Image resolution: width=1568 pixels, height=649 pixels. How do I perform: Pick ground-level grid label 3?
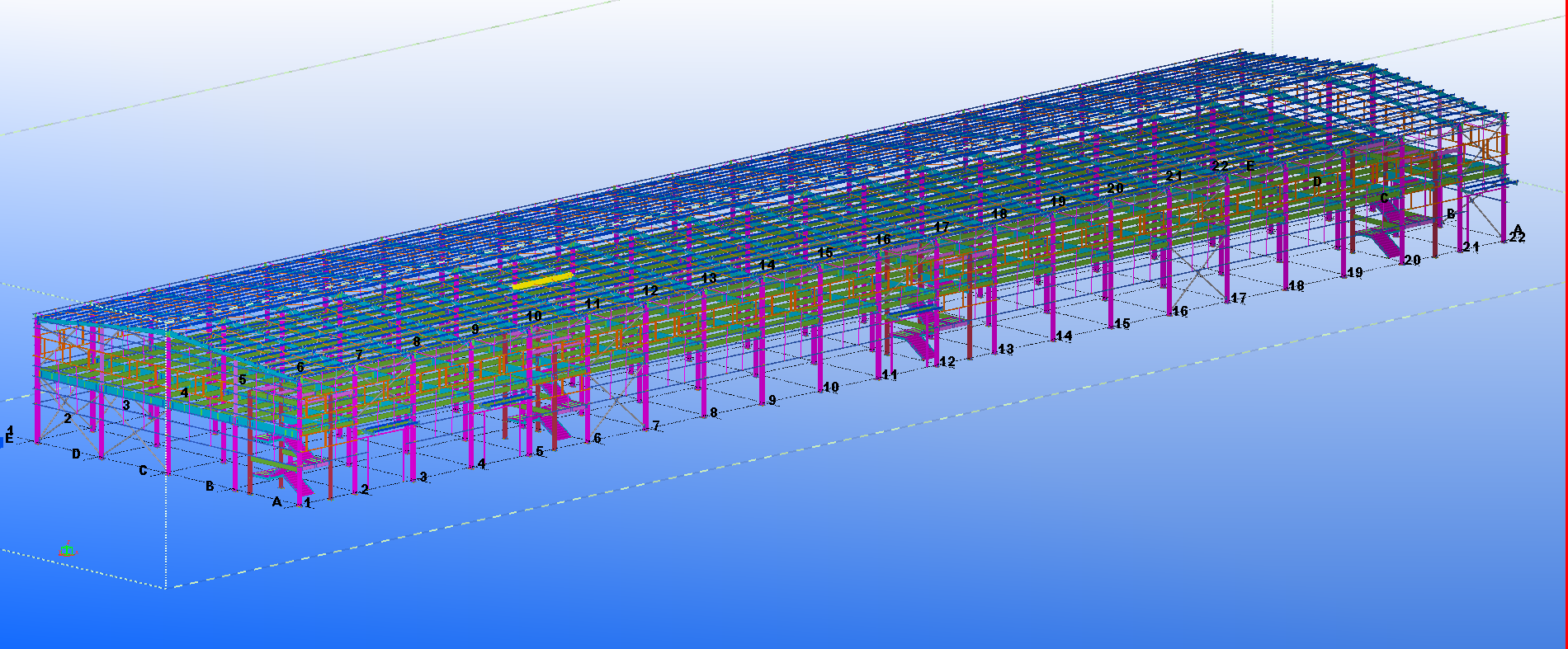pos(423,477)
